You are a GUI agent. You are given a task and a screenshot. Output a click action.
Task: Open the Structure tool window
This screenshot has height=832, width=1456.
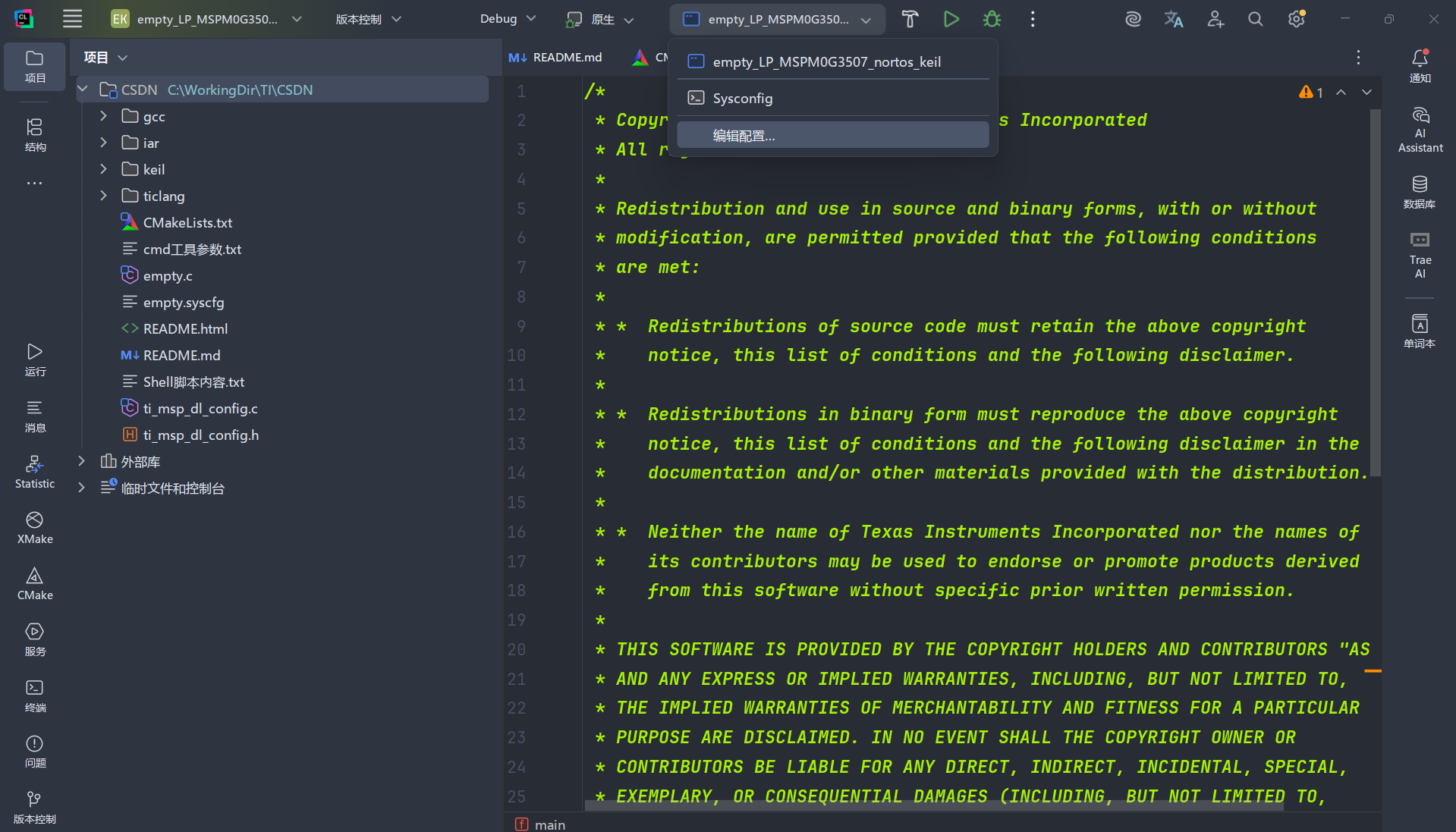(35, 135)
